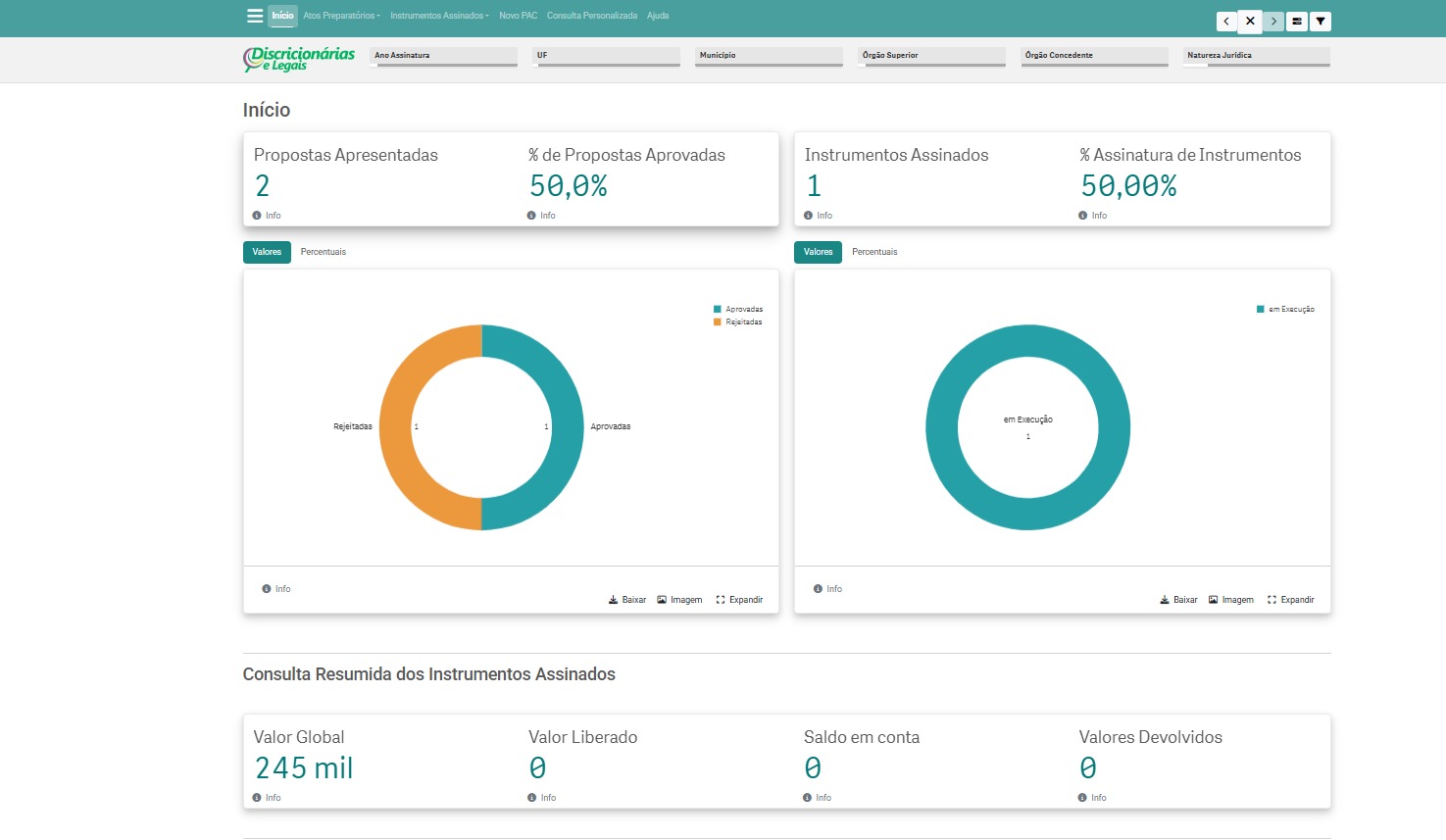The height and width of the screenshot is (840, 1446).
Task: Expand the em Execução donut chart
Action: [x=1290, y=600]
